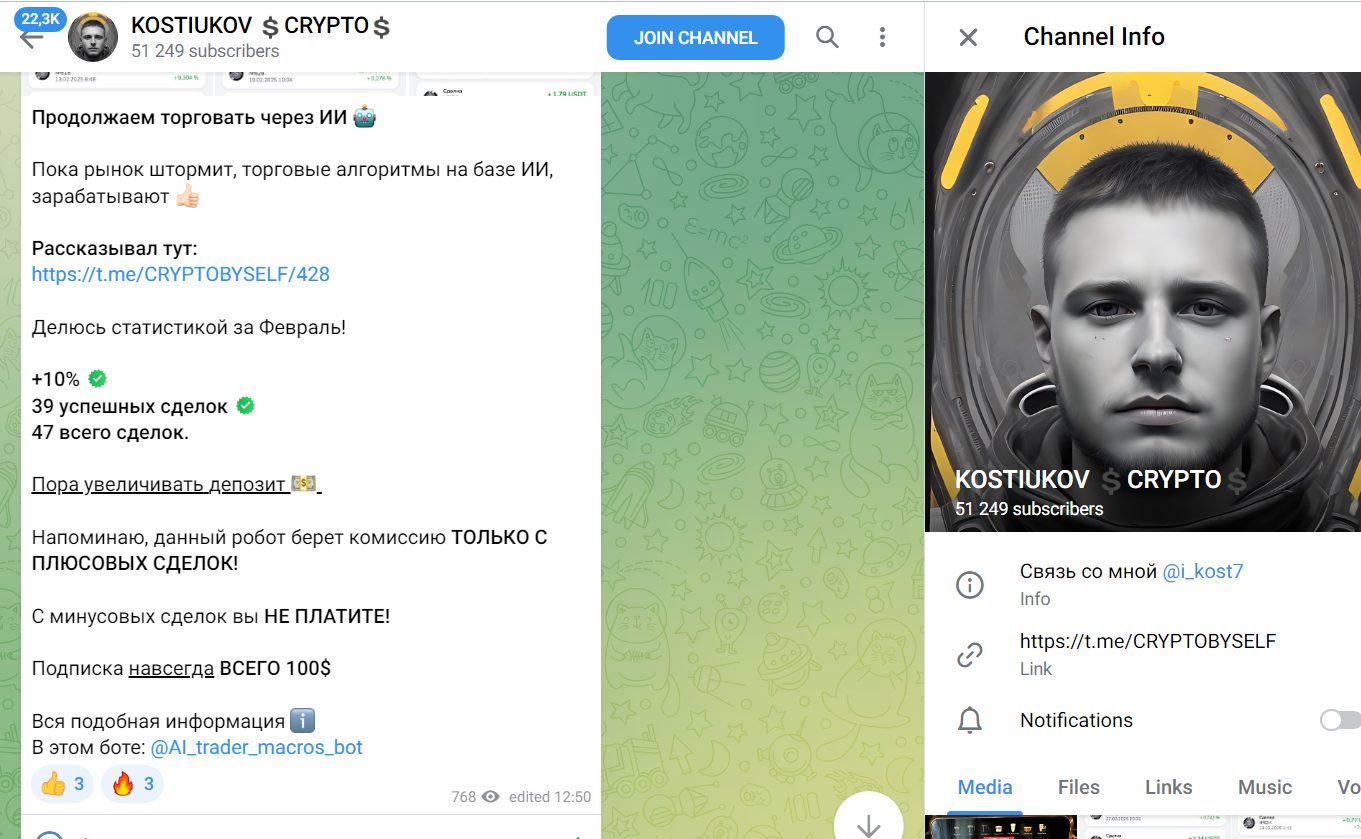The height and width of the screenshot is (839, 1361).
Task: Open the KOSTIUKOV CRYPTO channel avatar in header
Action: point(92,37)
